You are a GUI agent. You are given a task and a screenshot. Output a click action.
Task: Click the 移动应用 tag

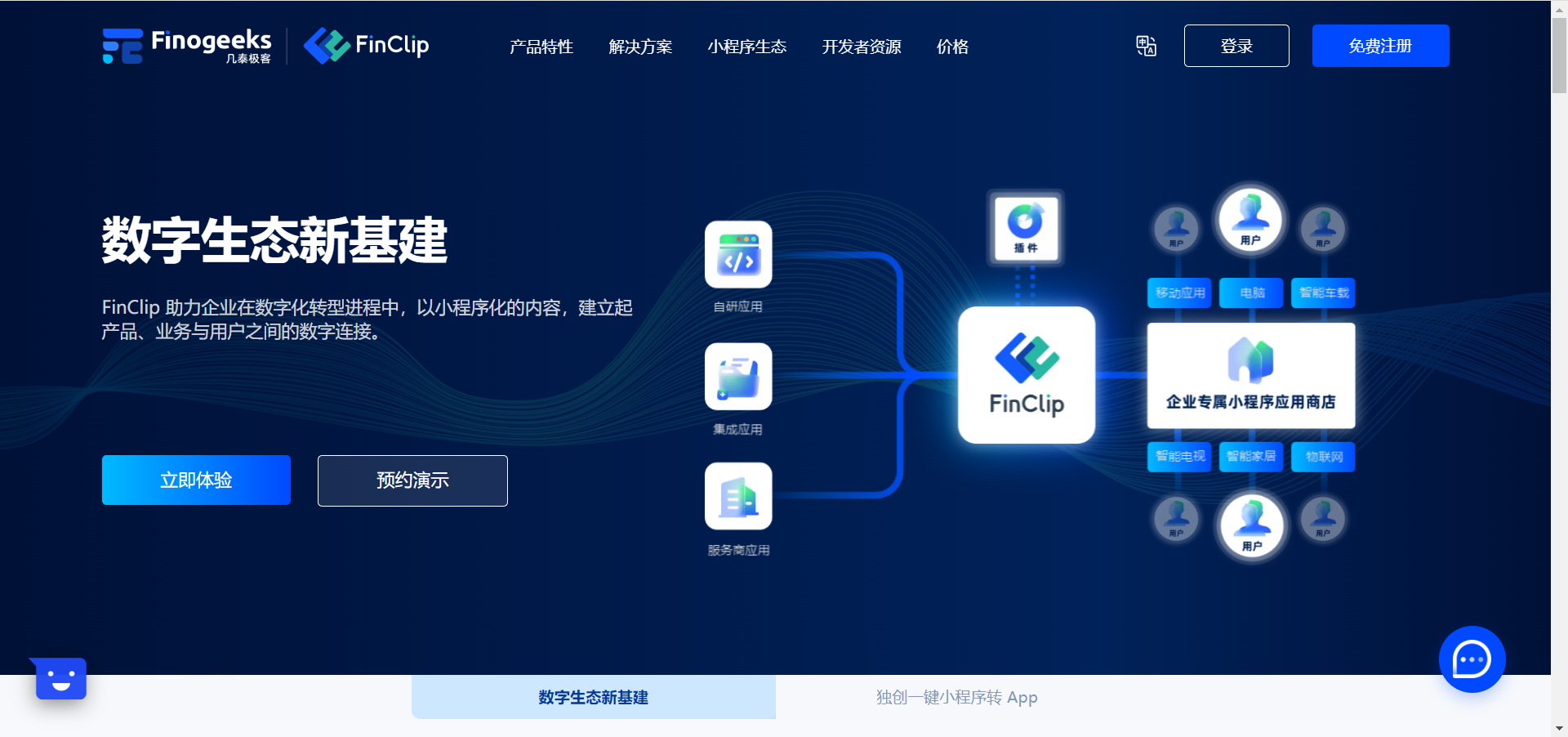coord(1179,293)
